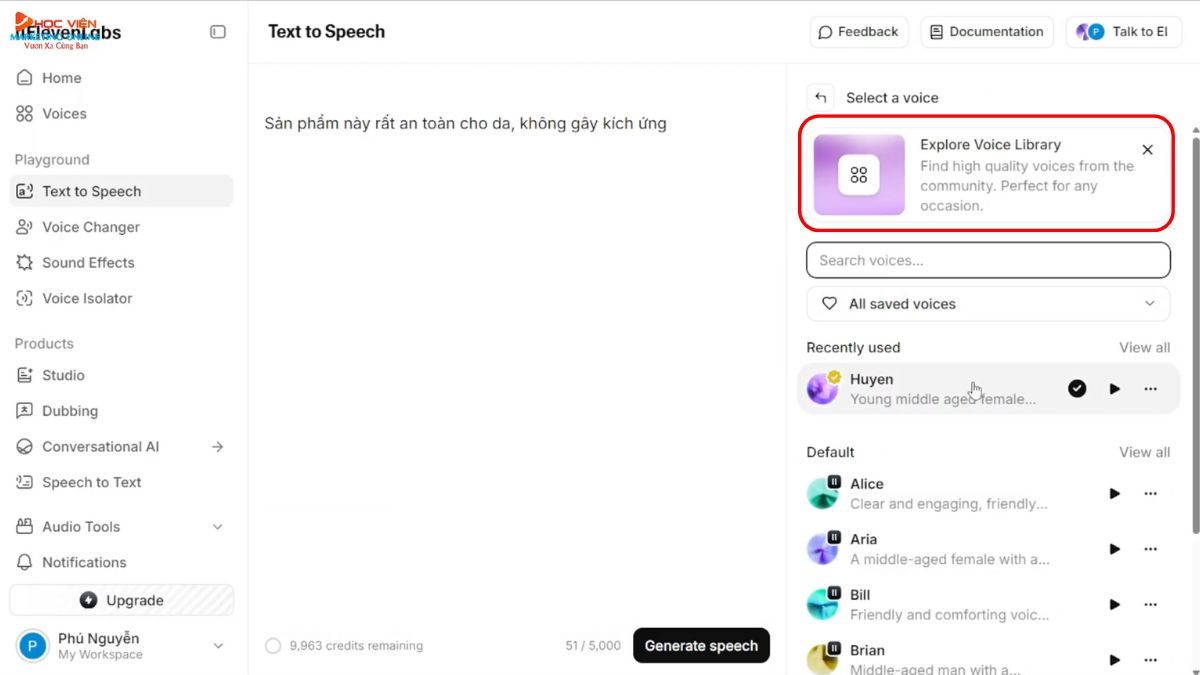Toggle the selected checkmark on Huyen voice
The height and width of the screenshot is (675, 1200).
[x=1077, y=389]
